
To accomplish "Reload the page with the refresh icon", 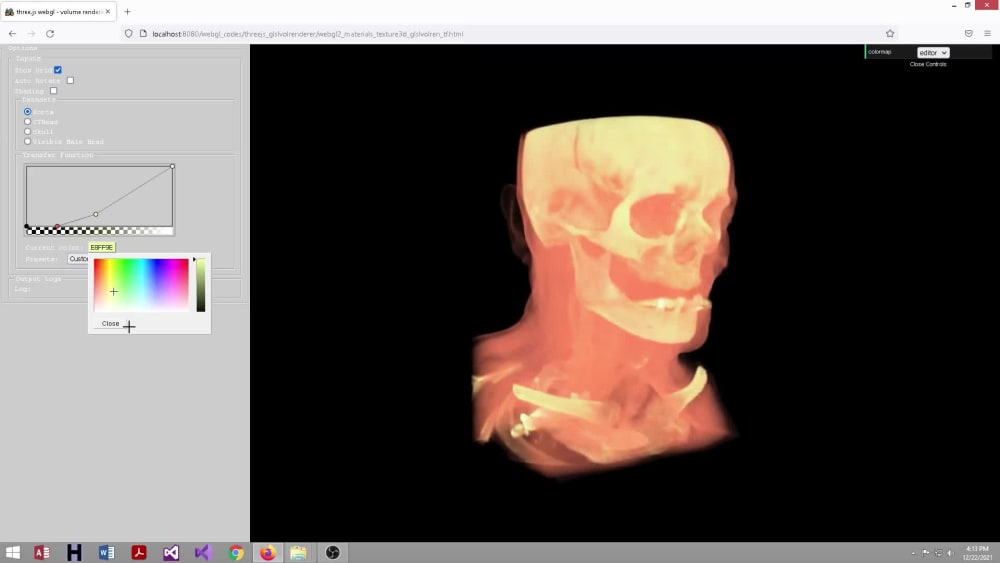I will coord(50,34).
